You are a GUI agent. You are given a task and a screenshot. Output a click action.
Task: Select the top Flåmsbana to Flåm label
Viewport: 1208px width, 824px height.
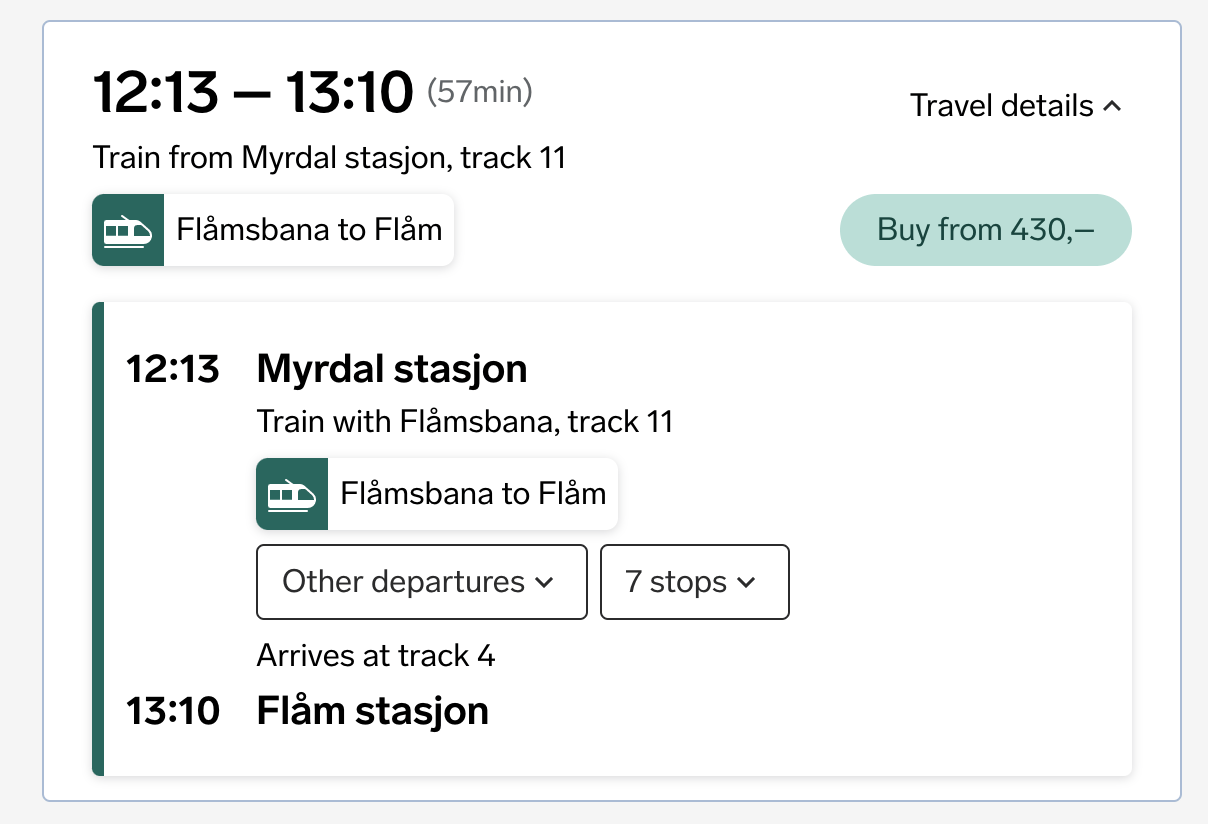click(x=309, y=230)
